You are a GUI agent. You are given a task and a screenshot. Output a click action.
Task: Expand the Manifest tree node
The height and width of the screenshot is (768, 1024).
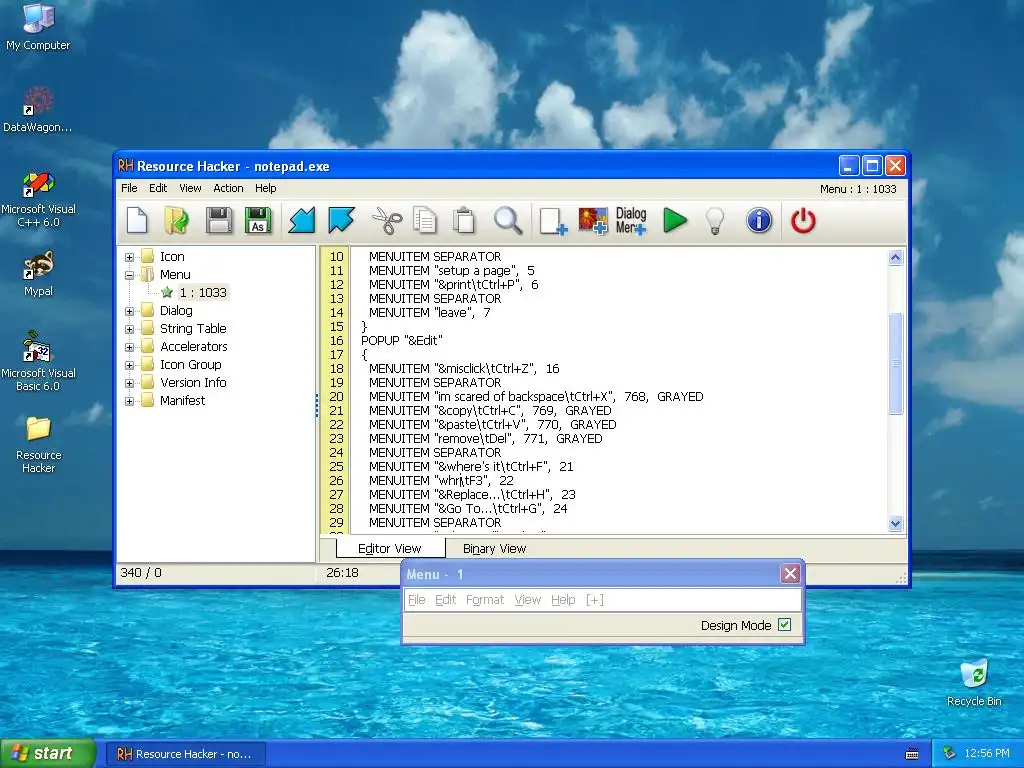tap(129, 401)
